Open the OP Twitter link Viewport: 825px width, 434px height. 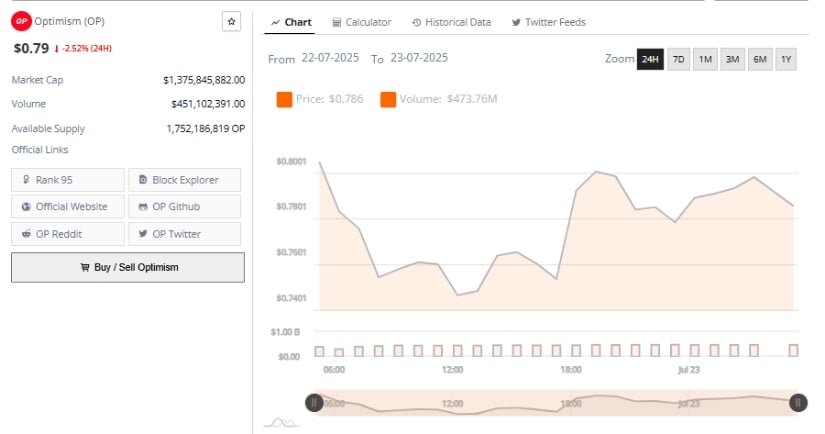[185, 234]
